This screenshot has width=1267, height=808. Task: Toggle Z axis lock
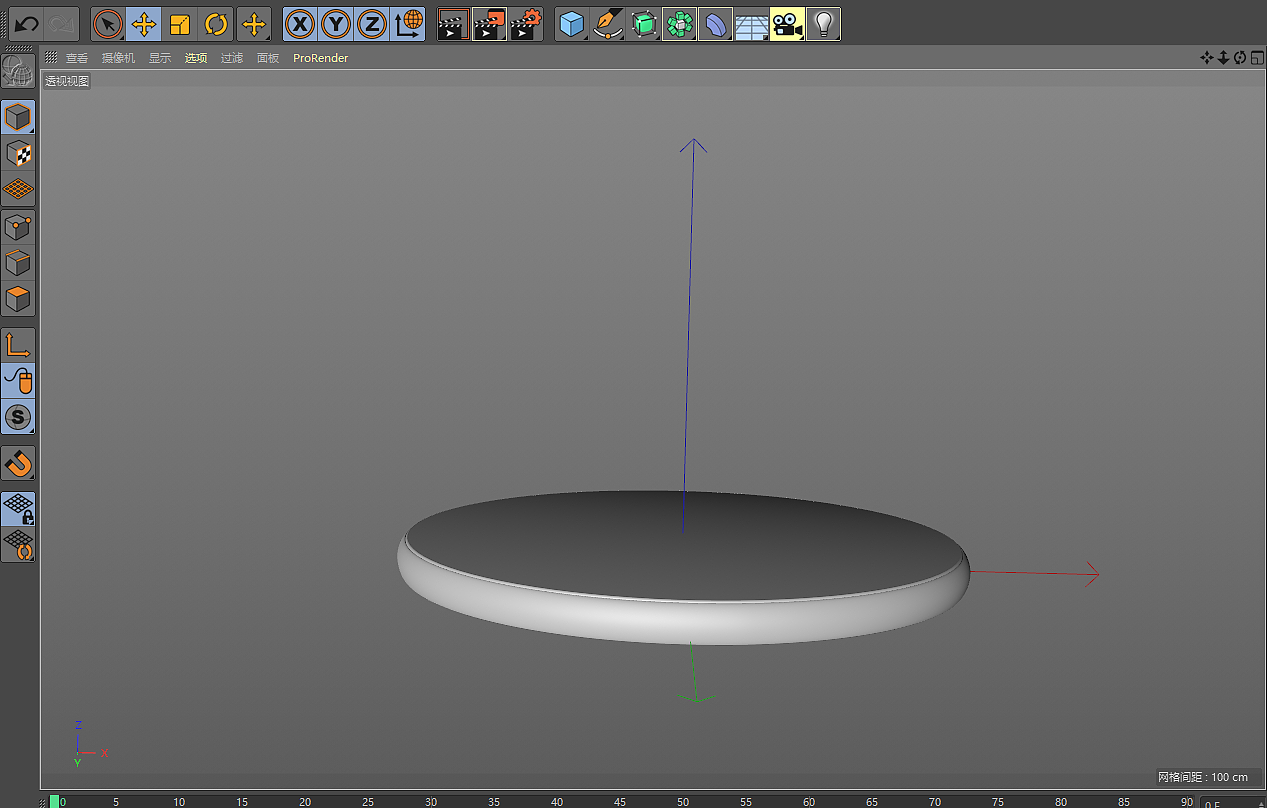coord(372,24)
